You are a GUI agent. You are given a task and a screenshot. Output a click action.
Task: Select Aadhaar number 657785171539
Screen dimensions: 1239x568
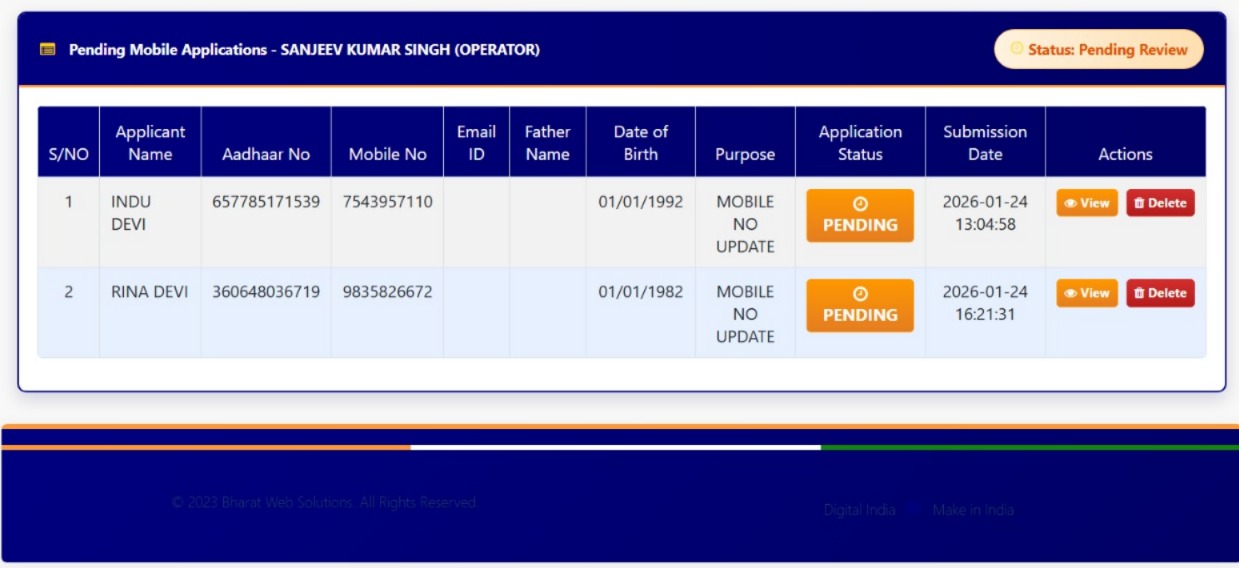tap(266, 202)
